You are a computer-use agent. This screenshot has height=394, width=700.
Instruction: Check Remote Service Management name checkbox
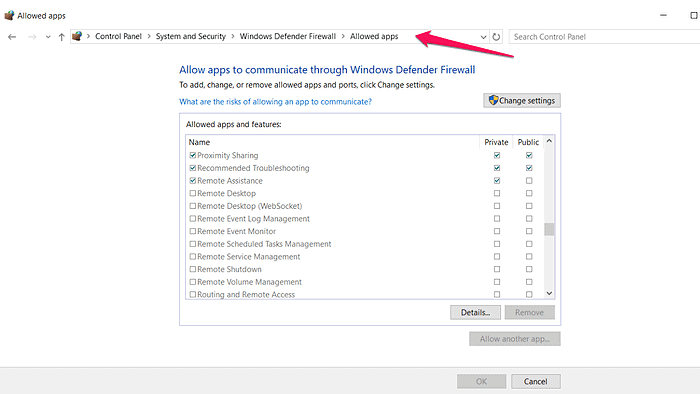pyautogui.click(x=193, y=257)
